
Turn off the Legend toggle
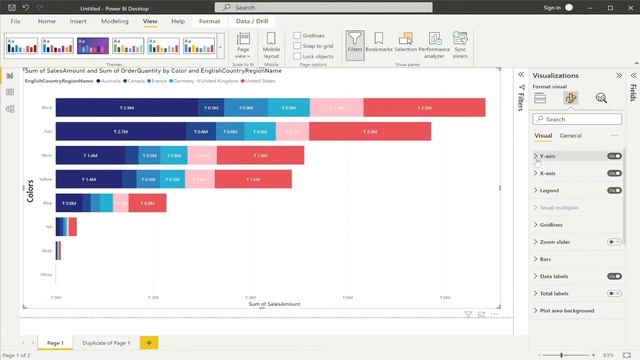click(x=614, y=190)
